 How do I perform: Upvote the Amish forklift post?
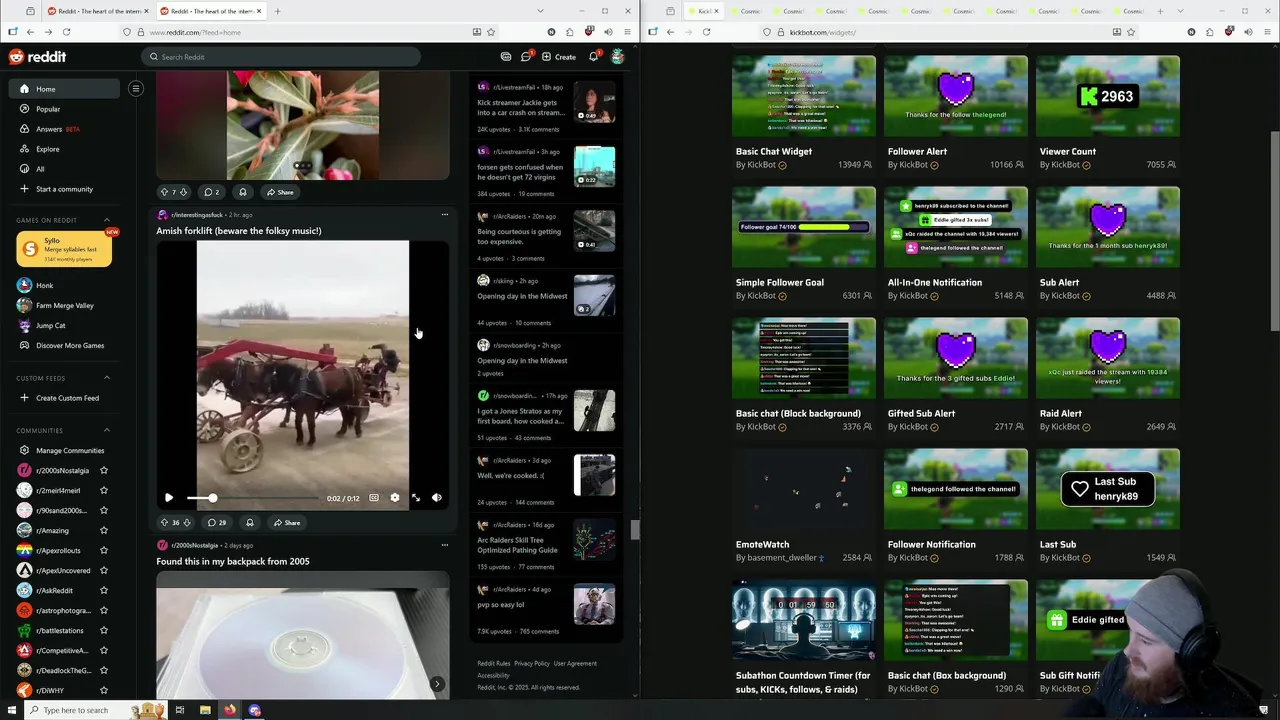(x=165, y=522)
